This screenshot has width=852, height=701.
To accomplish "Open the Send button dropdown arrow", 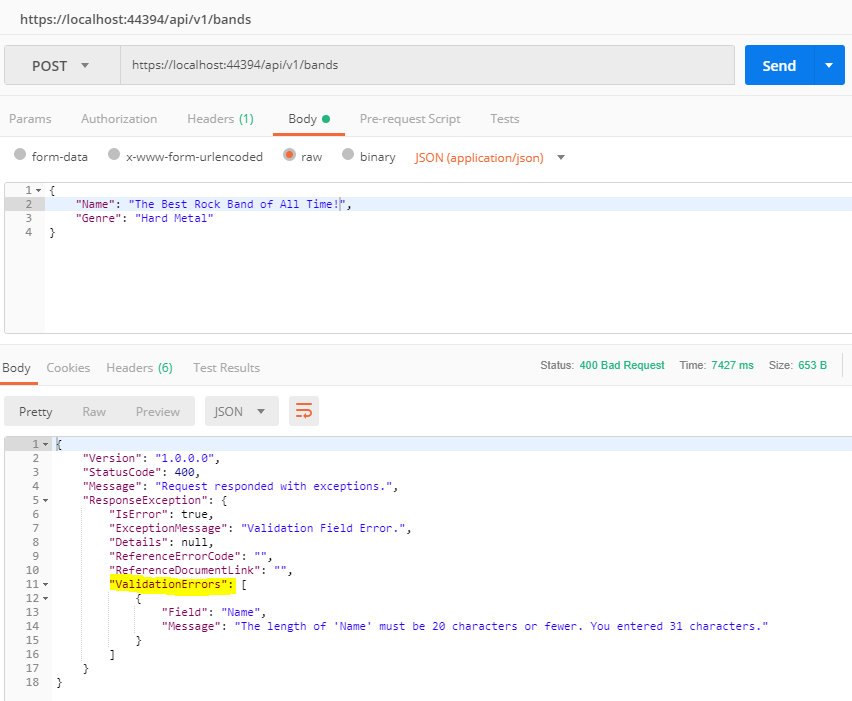I will (829, 65).
